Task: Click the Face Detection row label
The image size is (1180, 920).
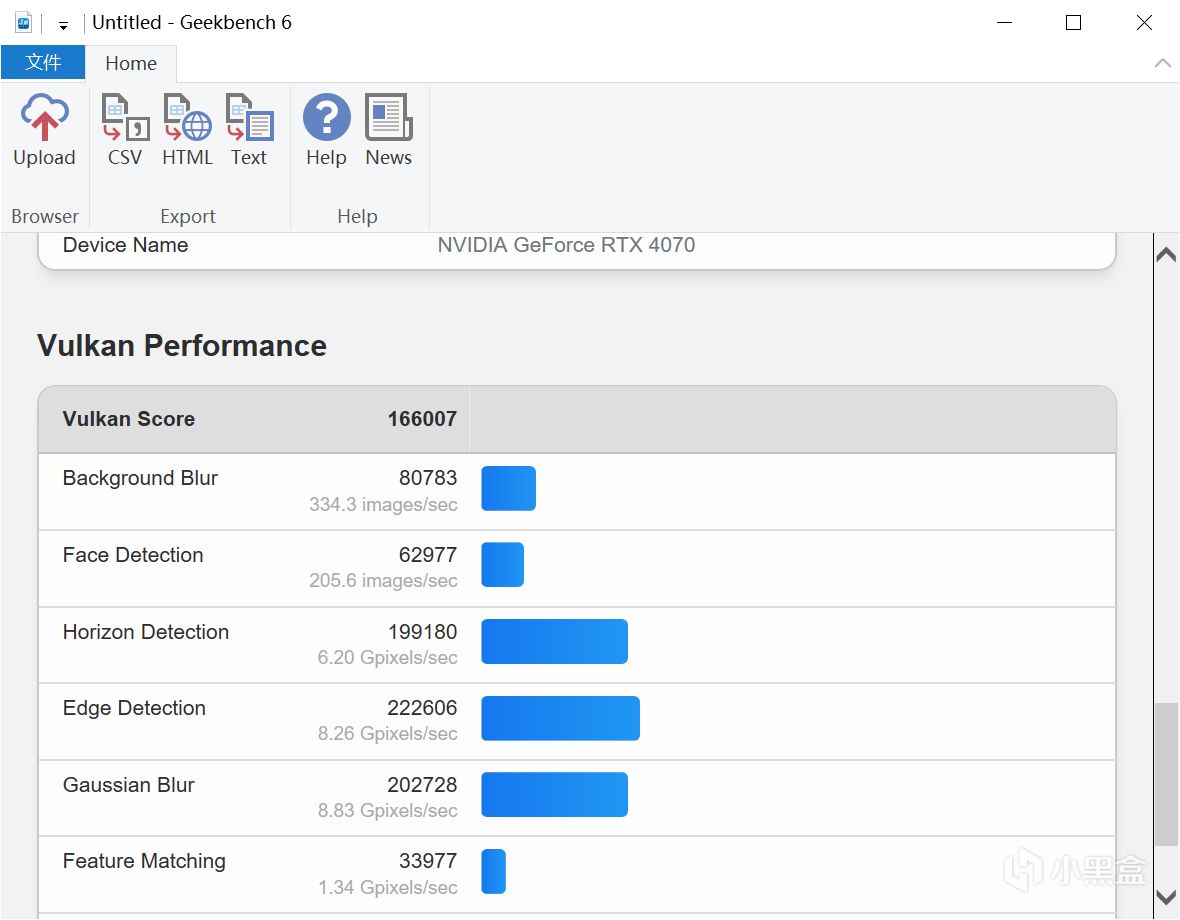Action: click(x=133, y=554)
